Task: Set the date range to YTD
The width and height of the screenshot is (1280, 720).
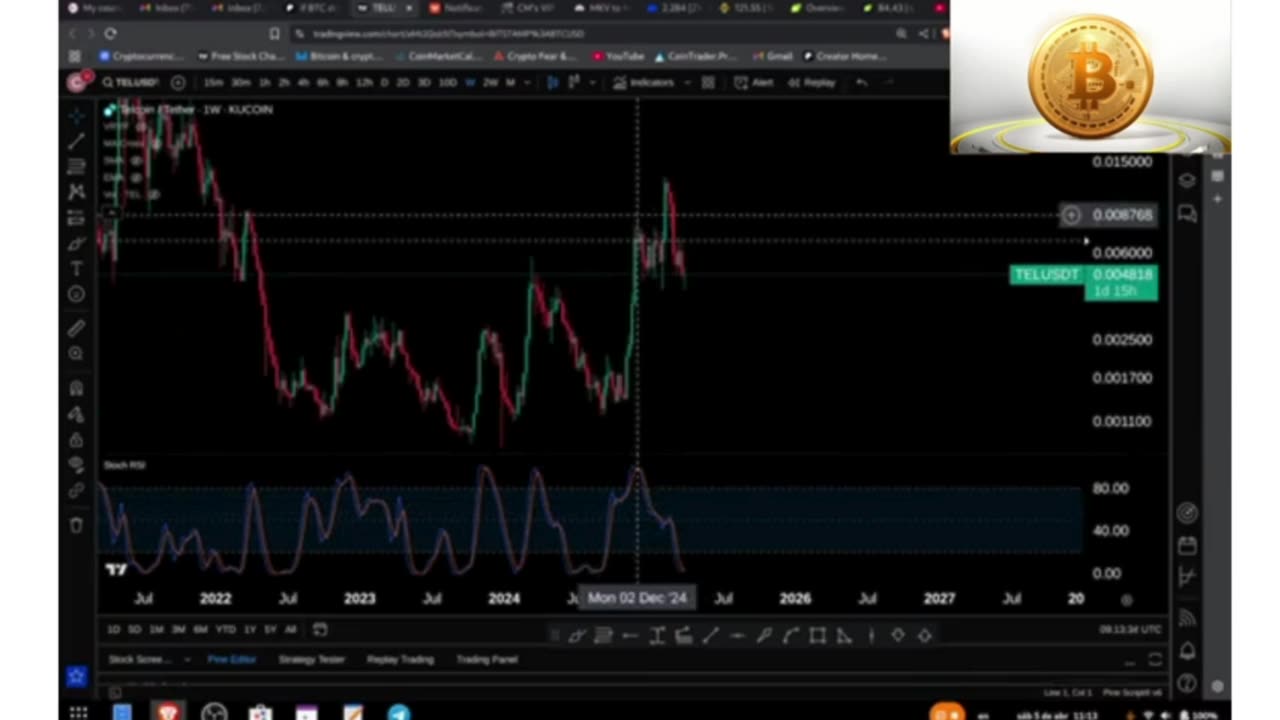Action: click(225, 629)
